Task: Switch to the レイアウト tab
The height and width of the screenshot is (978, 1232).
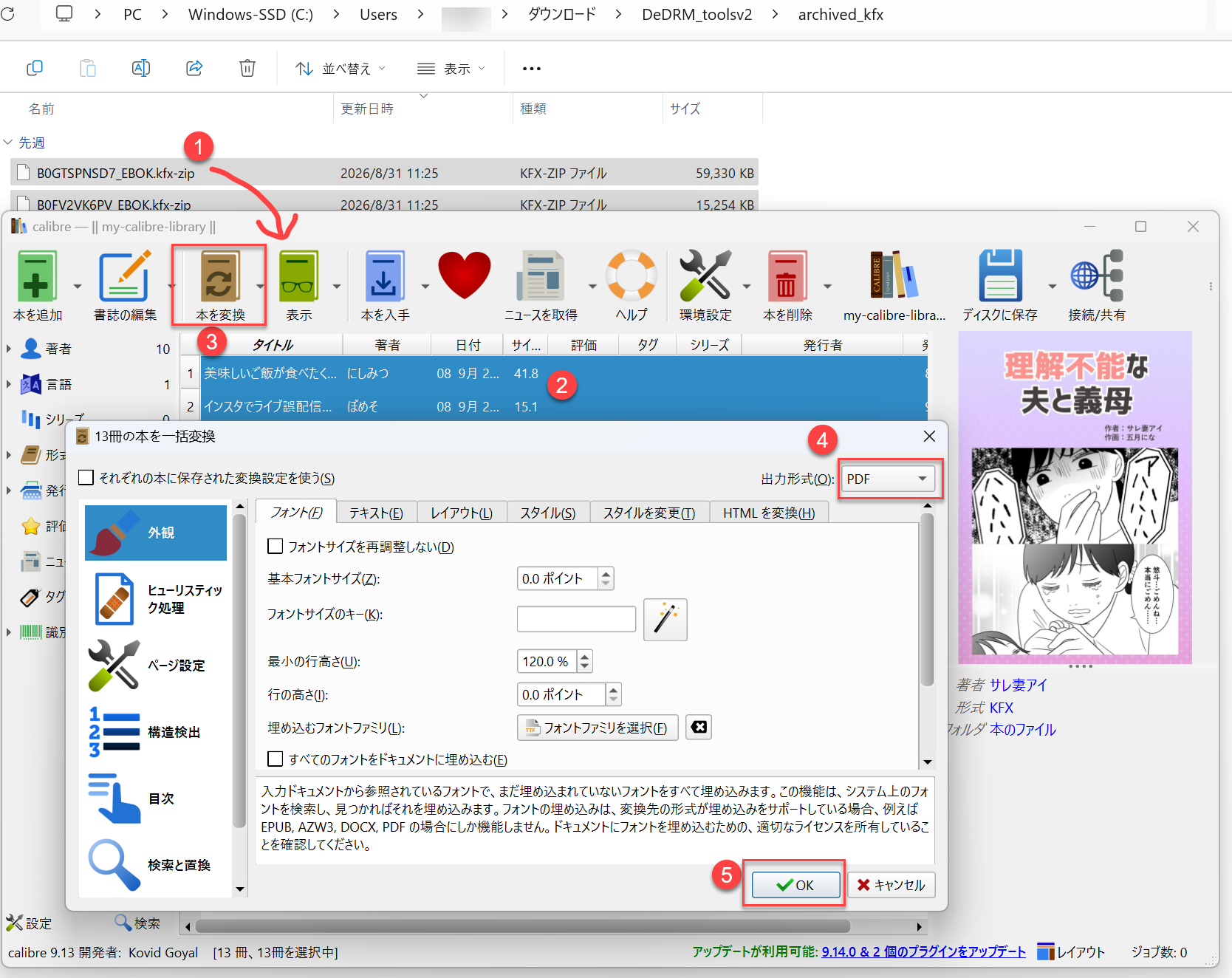Action: pos(462,513)
